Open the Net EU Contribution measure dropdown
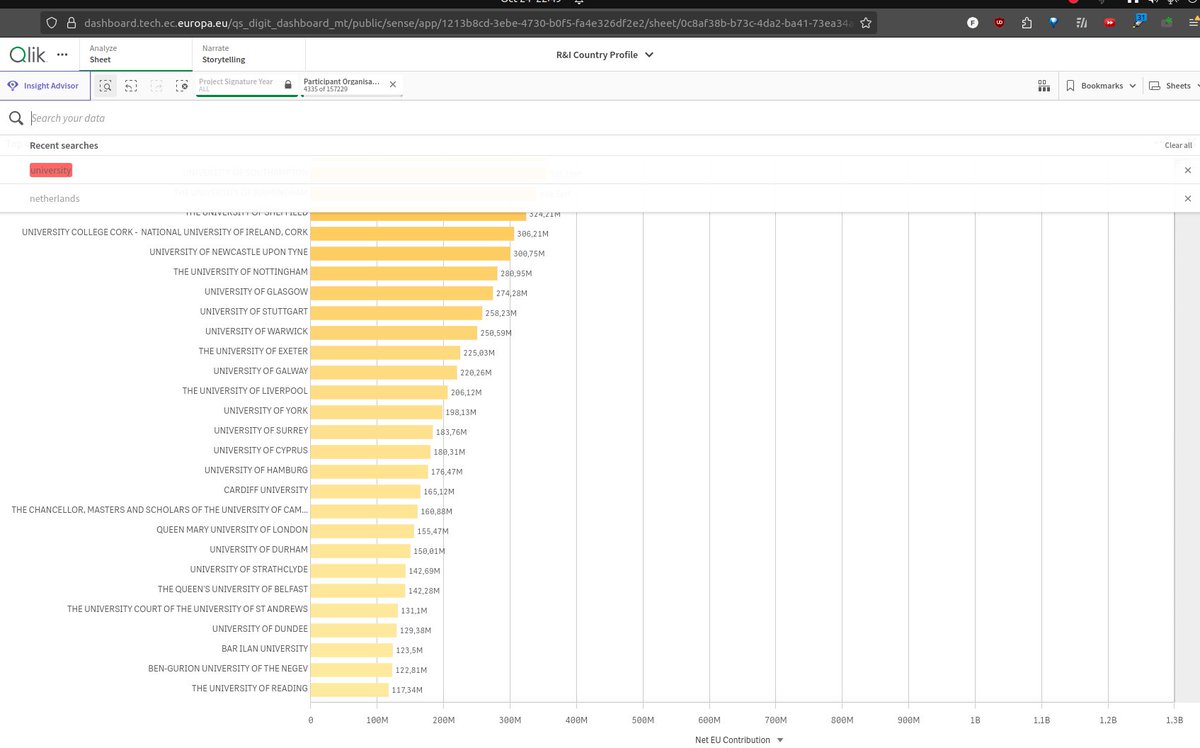This screenshot has height=748, width=1200. click(739, 740)
